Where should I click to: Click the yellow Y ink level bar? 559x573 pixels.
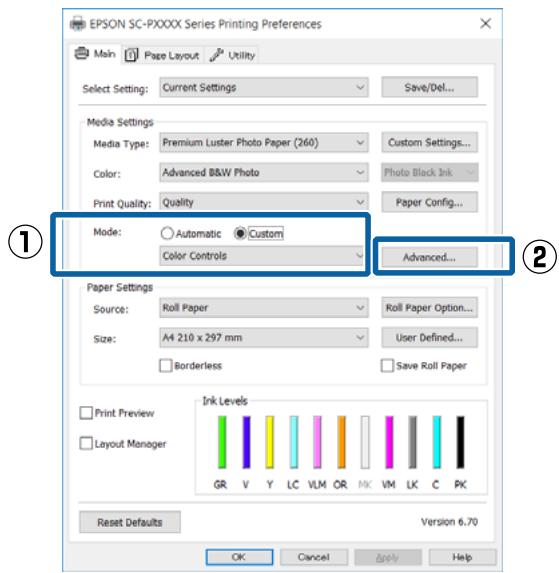(270, 442)
